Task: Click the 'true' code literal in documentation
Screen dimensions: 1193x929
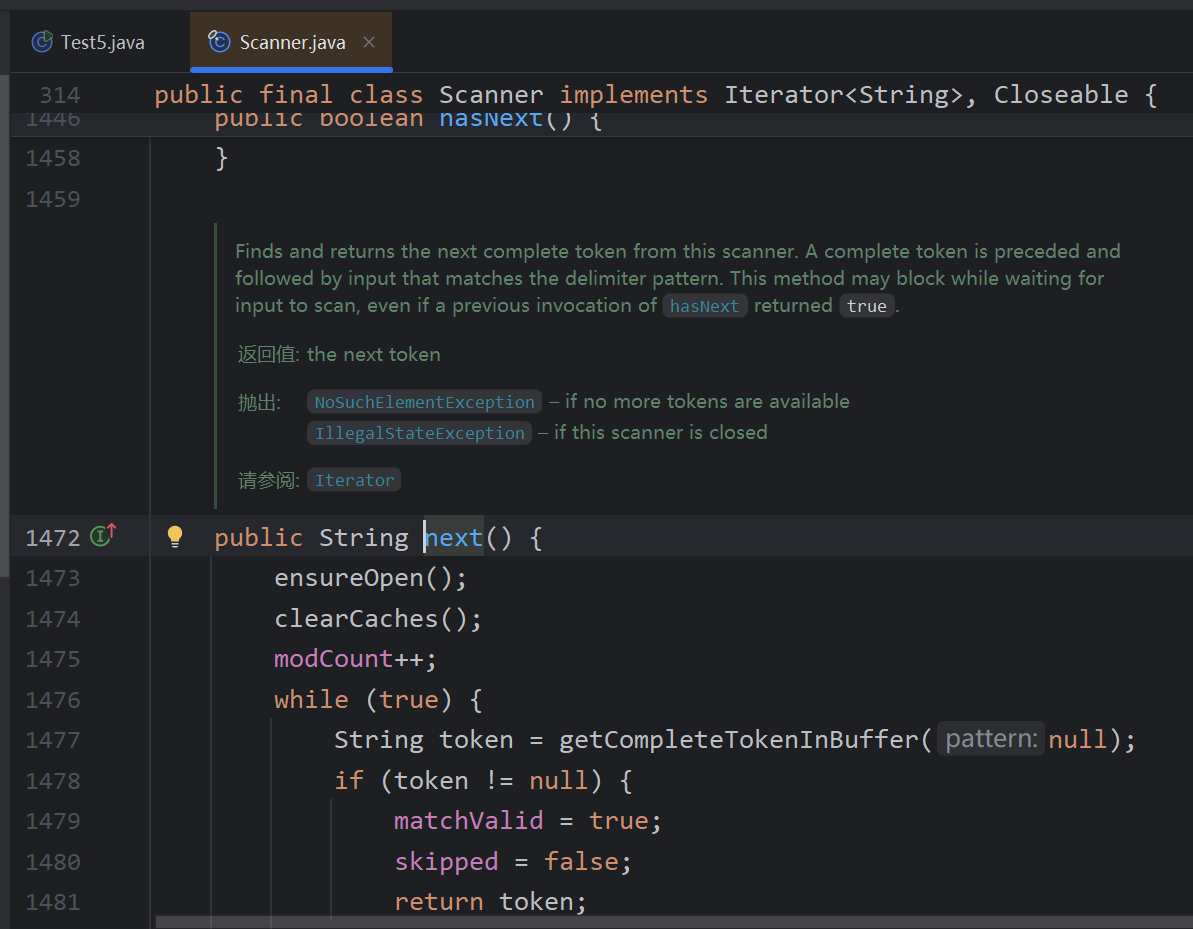Action: click(x=867, y=306)
